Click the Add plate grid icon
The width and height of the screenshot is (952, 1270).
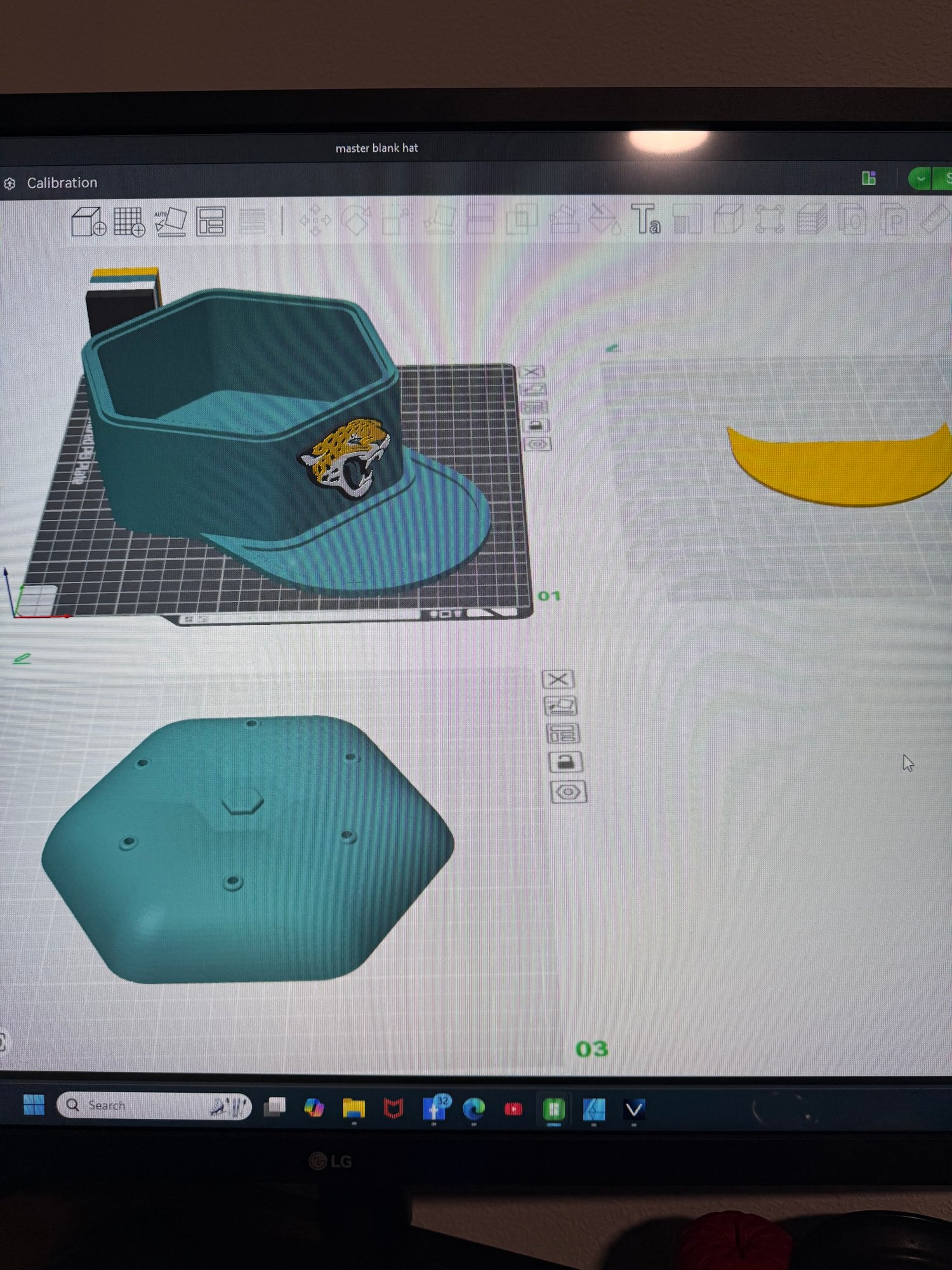pyautogui.click(x=129, y=222)
